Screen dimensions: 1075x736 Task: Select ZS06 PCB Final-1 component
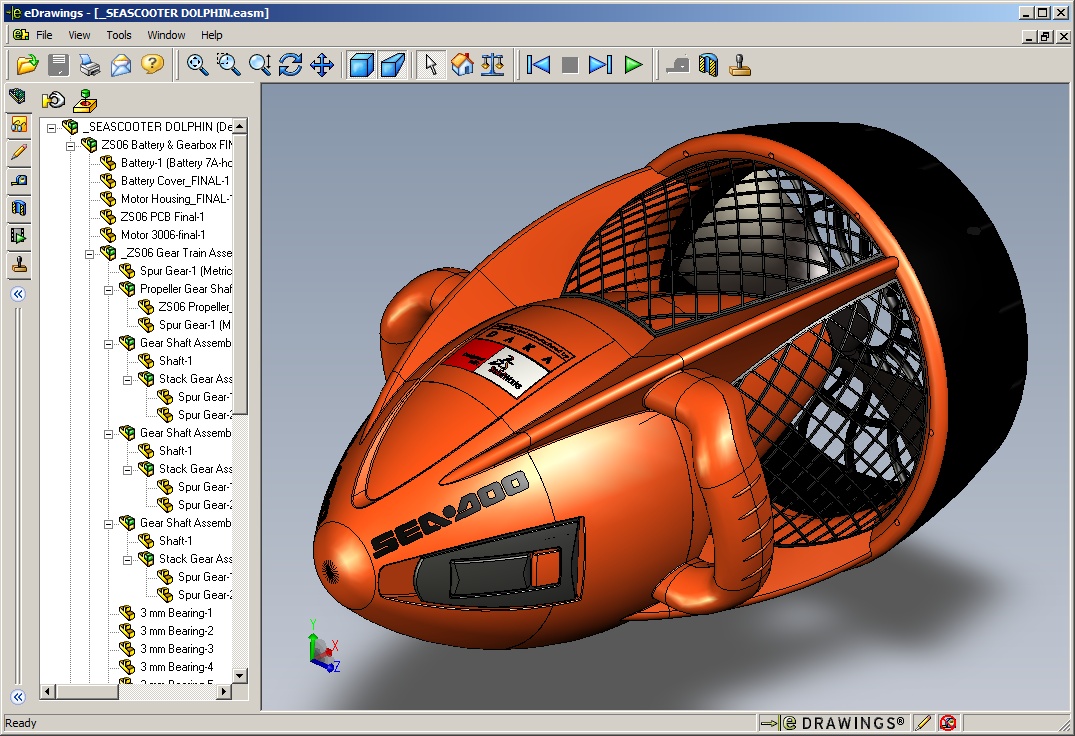[152, 217]
